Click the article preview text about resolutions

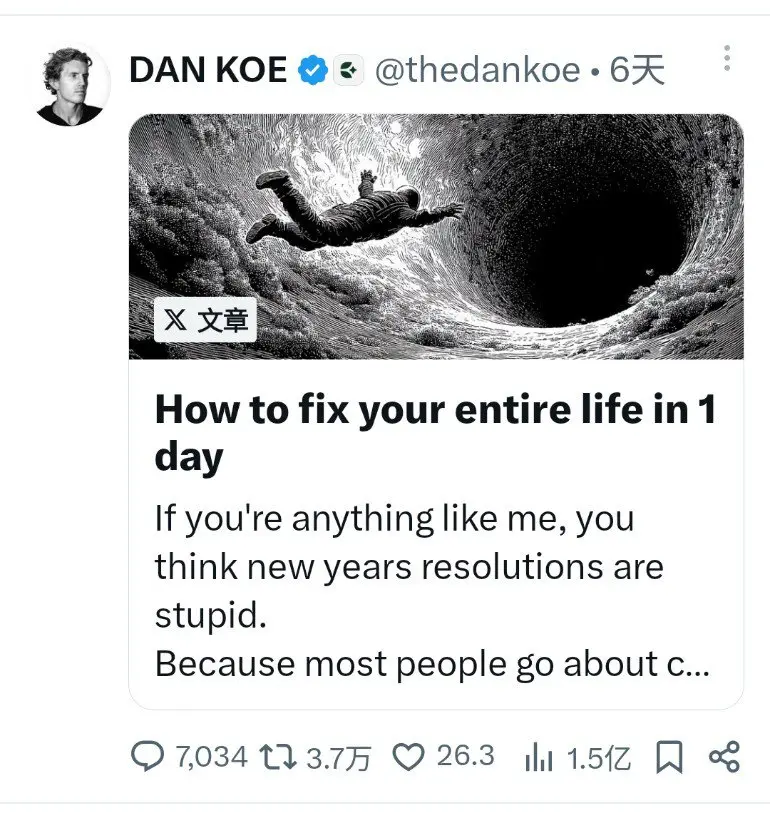pos(432,591)
